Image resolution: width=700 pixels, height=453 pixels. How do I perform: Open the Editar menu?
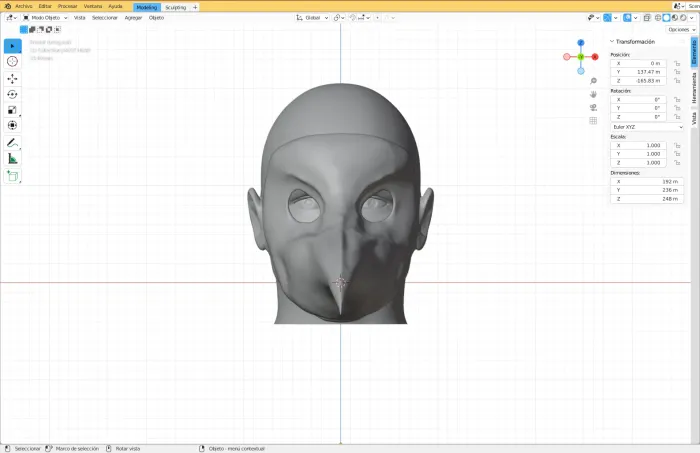point(45,6)
